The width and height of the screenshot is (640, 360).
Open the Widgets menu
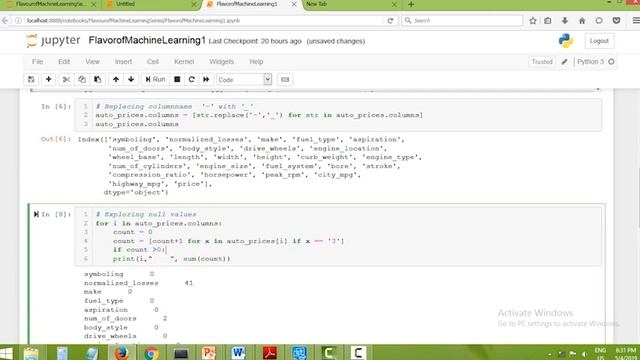[x=221, y=62]
